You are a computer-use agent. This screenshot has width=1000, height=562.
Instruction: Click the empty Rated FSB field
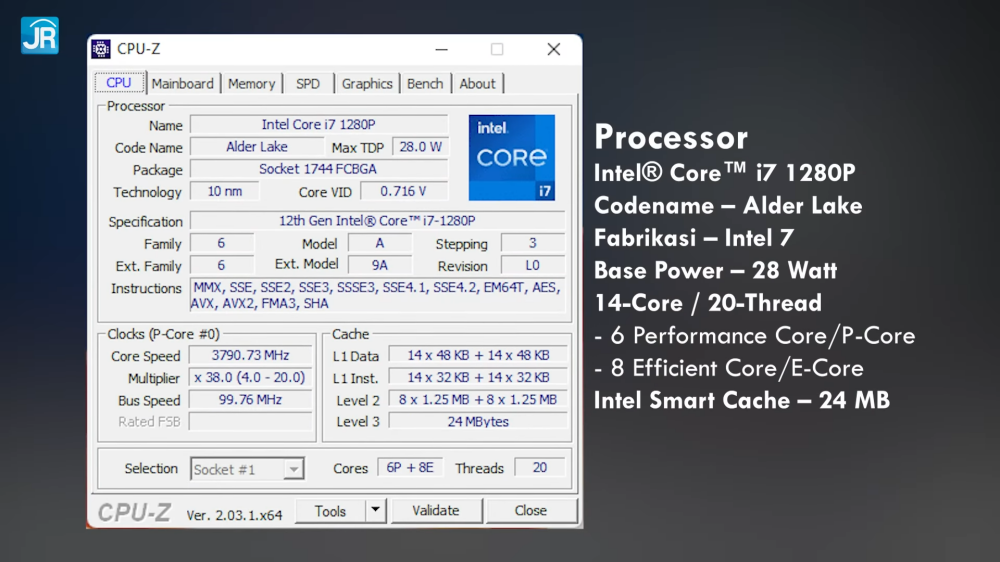click(251, 422)
